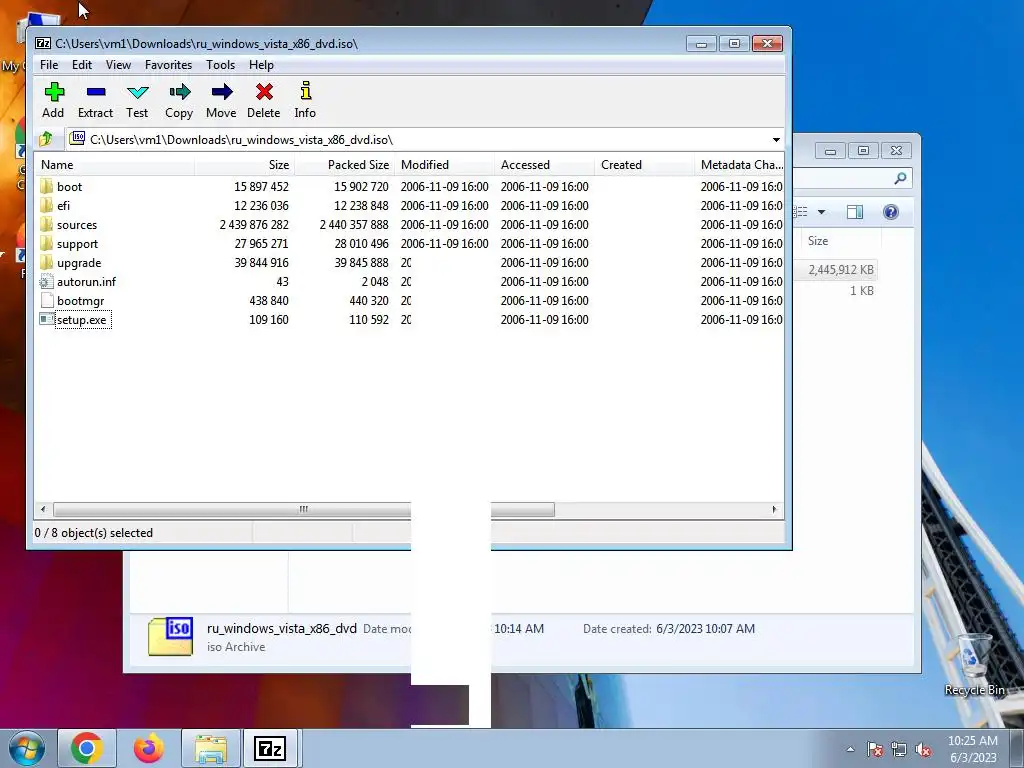Click the 1 KB entry in Explorer
The height and width of the screenshot is (768, 1024).
(861, 291)
